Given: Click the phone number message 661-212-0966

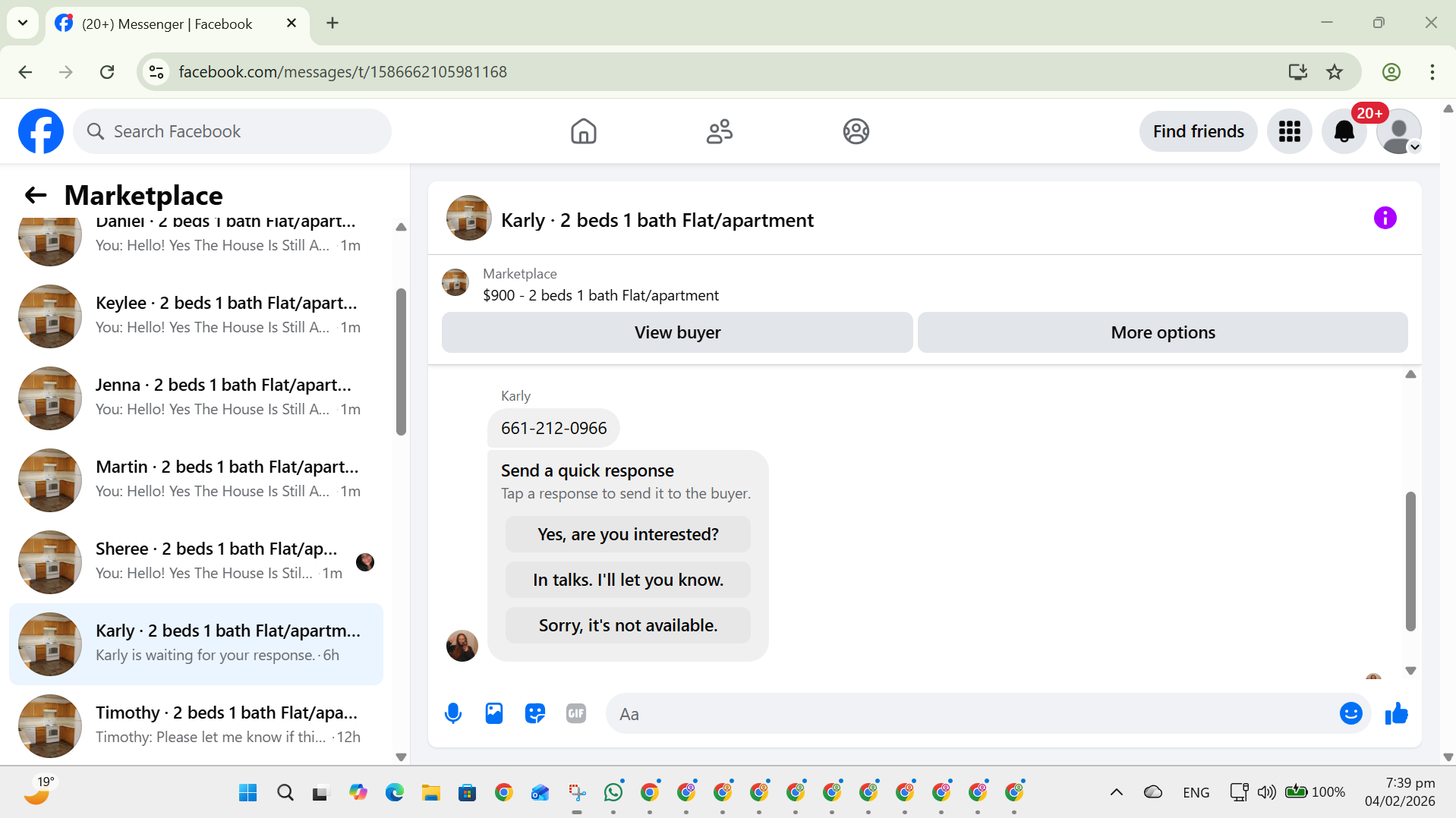Looking at the screenshot, I should pos(553,428).
